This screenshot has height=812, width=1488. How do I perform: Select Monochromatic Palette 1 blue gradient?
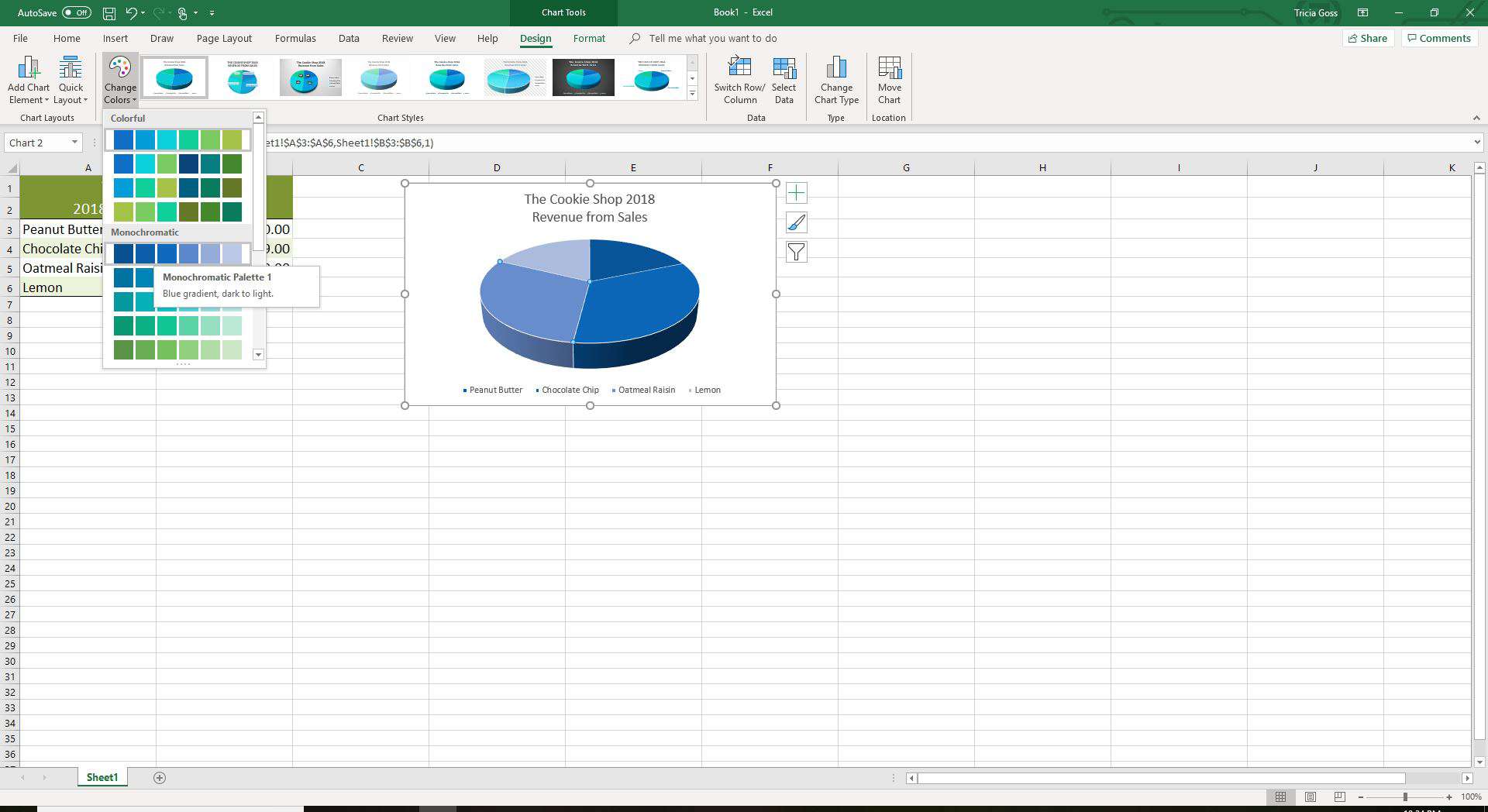[x=178, y=253]
